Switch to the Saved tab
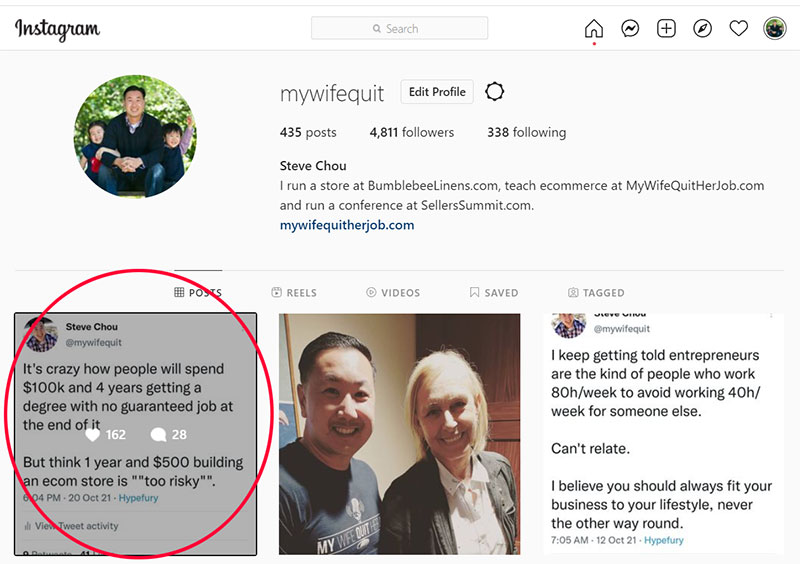Image resolution: width=800 pixels, height=564 pixels. (x=493, y=292)
